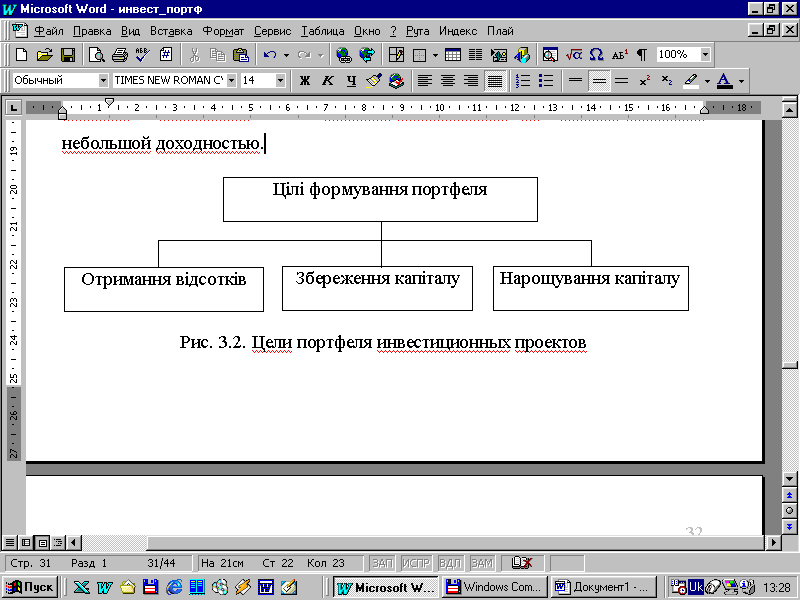The image size is (800, 600).
Task: Open Select Browse Object round button
Action: pos(789,511)
